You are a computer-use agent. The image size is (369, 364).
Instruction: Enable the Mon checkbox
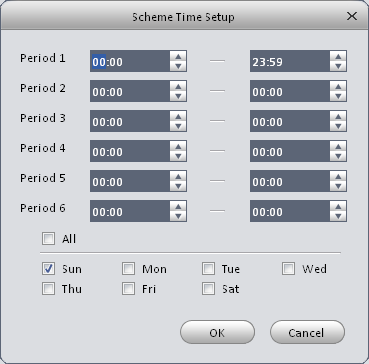[128, 269]
